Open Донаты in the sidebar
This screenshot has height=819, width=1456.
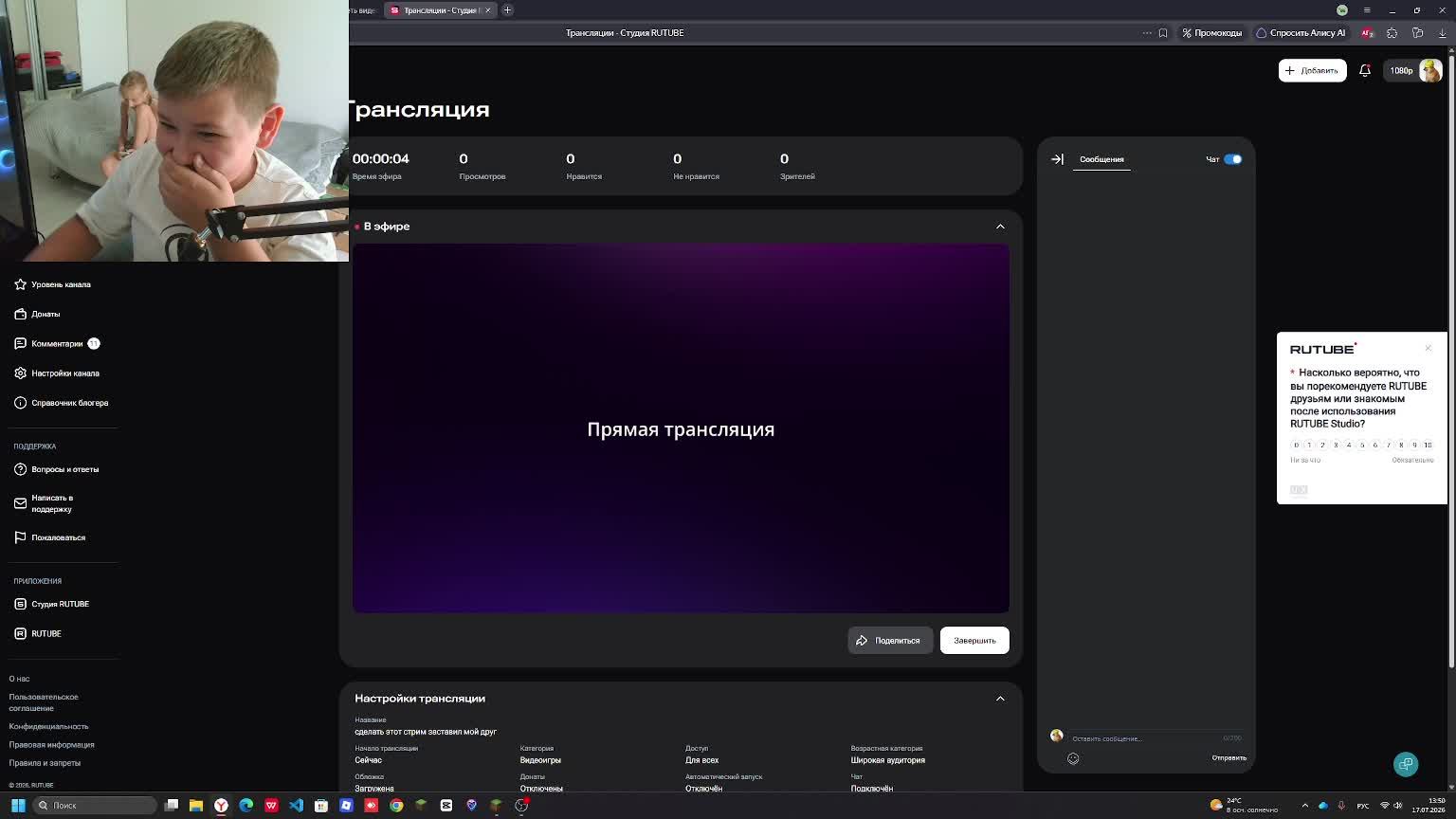pos(45,314)
